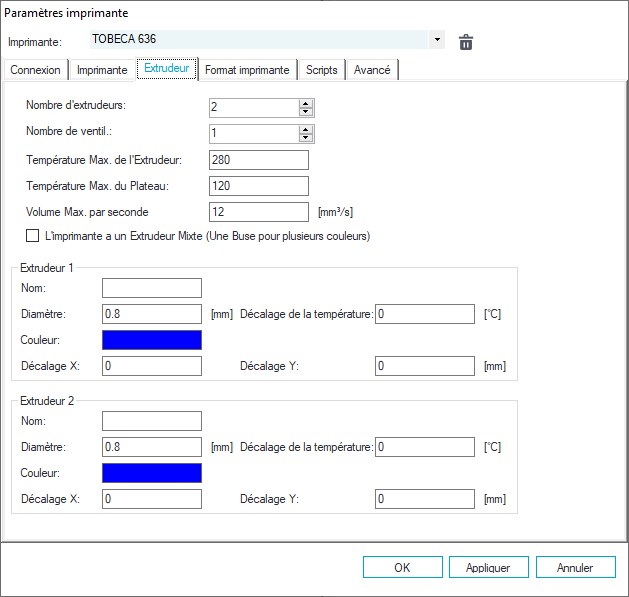This screenshot has width=629, height=597.
Task: Pick the Extrudeur 1 blue color swatch
Action: coord(152,340)
